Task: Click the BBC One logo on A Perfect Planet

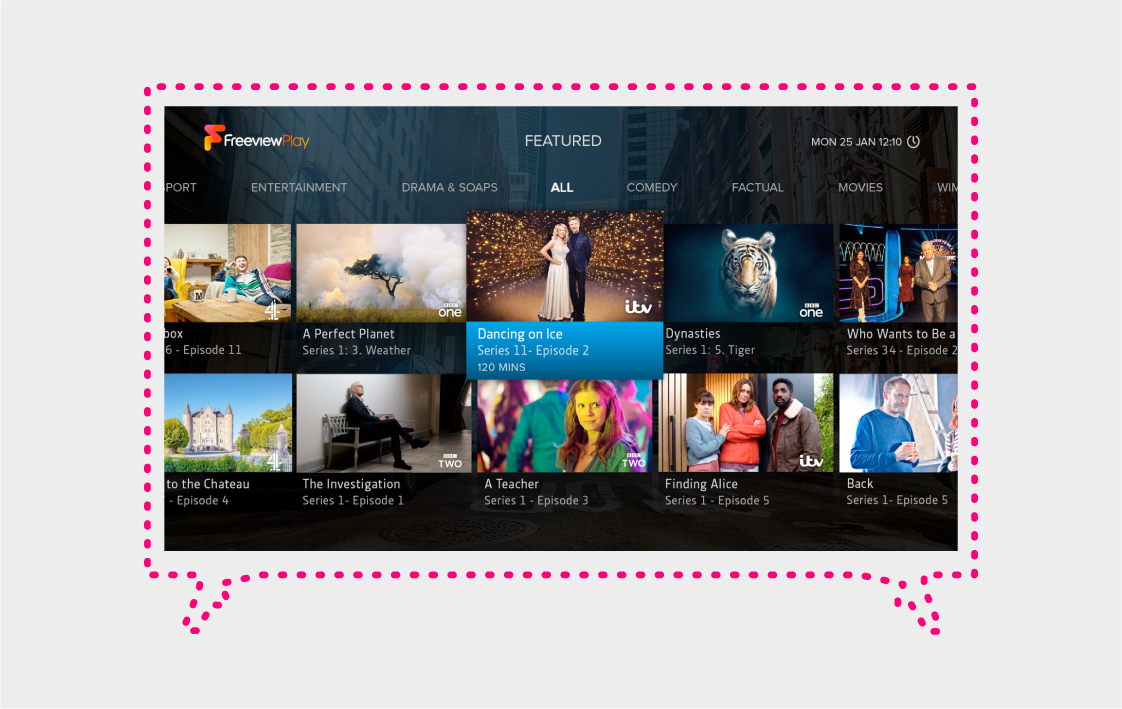Action: 450,310
